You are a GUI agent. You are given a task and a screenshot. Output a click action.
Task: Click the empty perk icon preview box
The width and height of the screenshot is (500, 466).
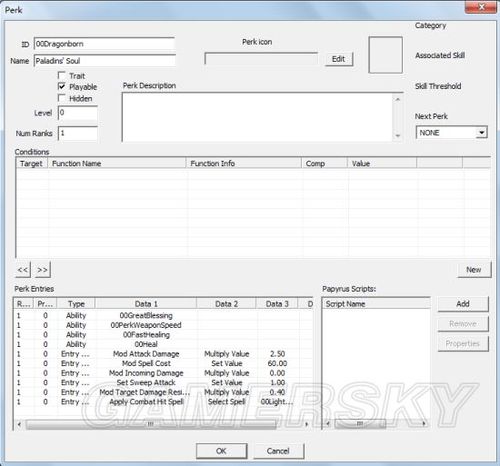(x=385, y=55)
